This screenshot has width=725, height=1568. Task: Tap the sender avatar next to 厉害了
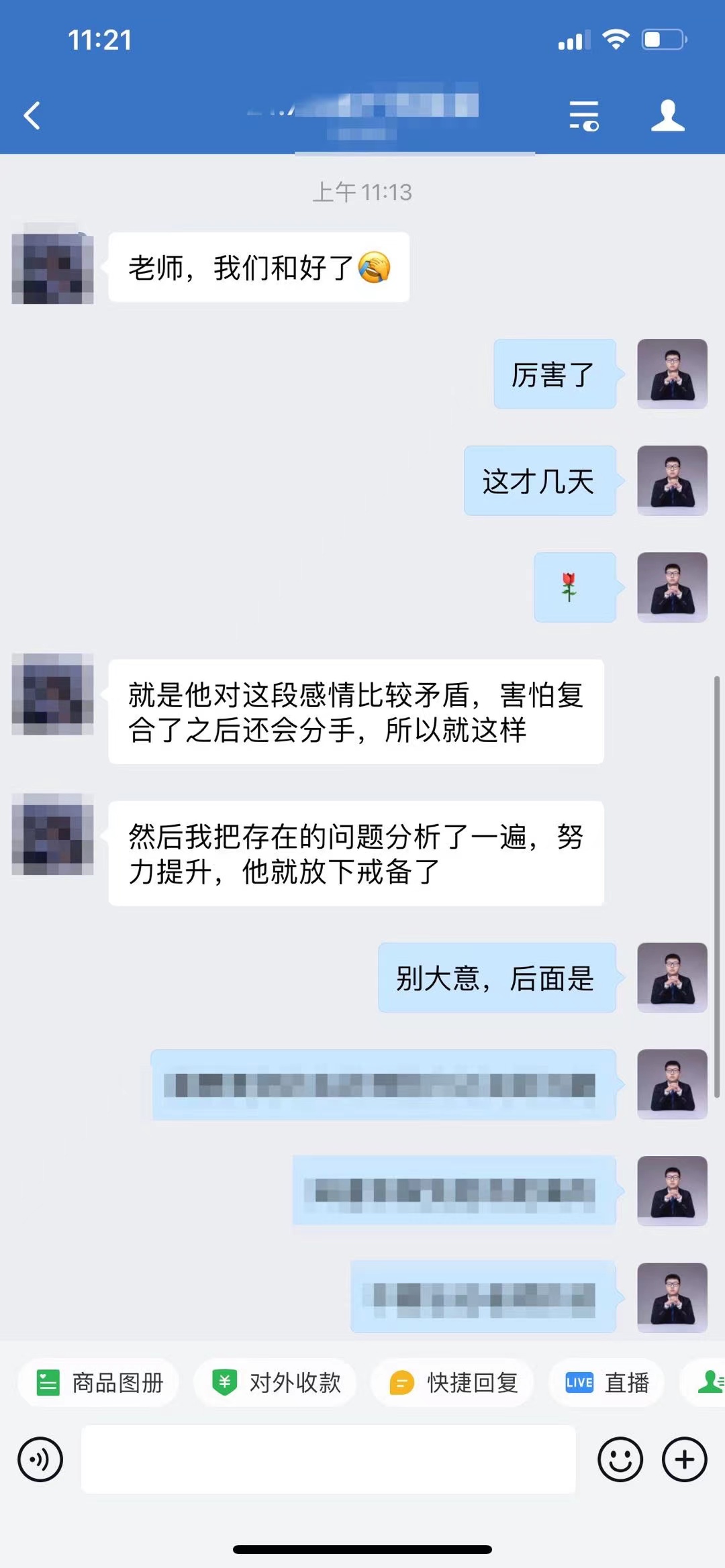[x=672, y=374]
